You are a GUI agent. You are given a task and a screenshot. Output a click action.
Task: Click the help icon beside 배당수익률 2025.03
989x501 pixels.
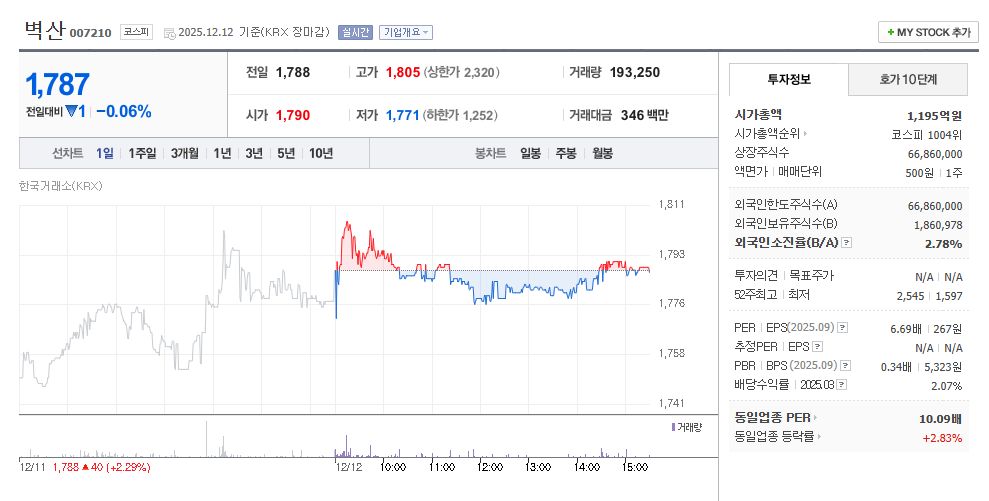point(841,384)
